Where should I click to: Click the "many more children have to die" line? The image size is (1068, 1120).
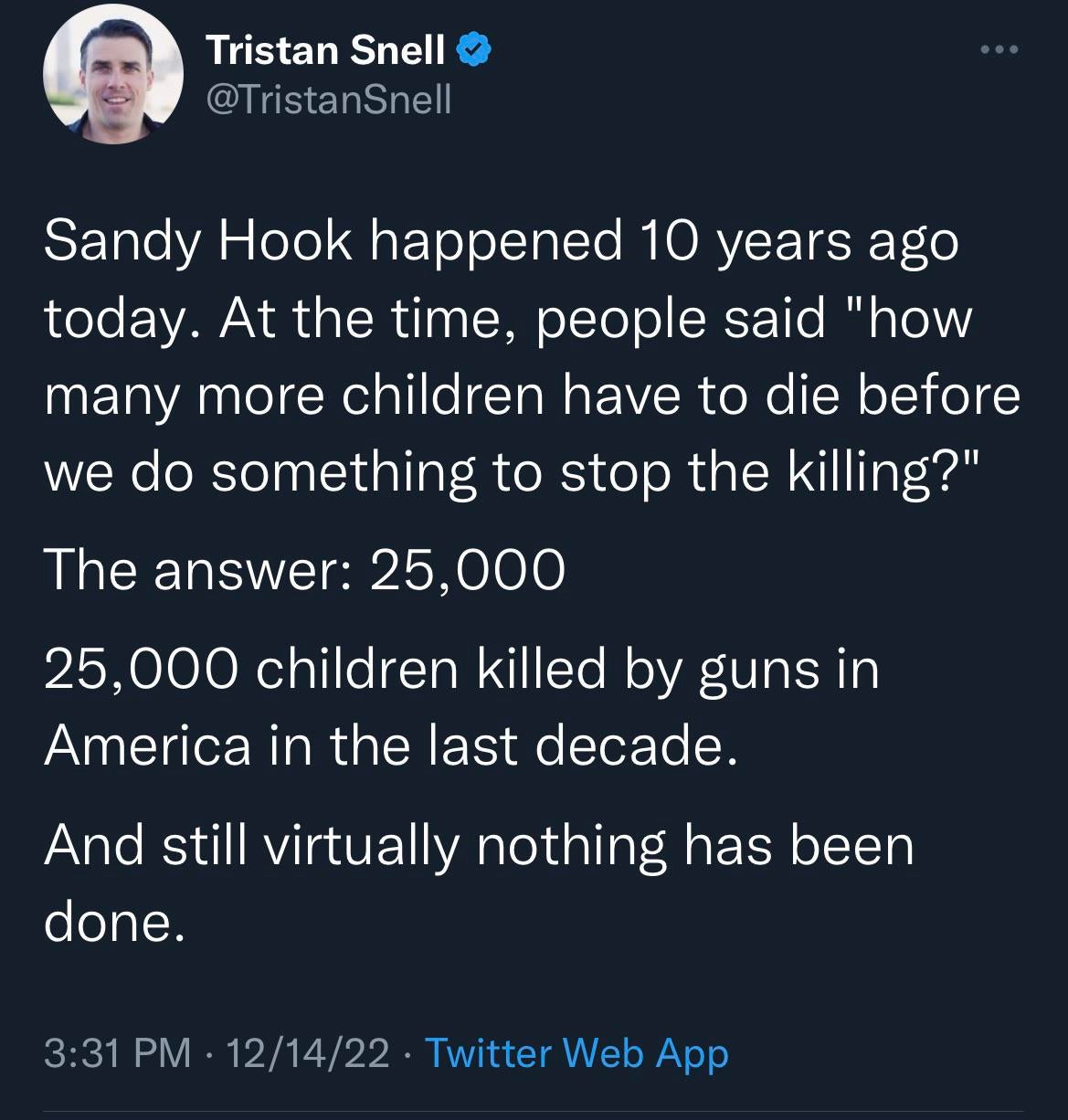click(x=532, y=395)
